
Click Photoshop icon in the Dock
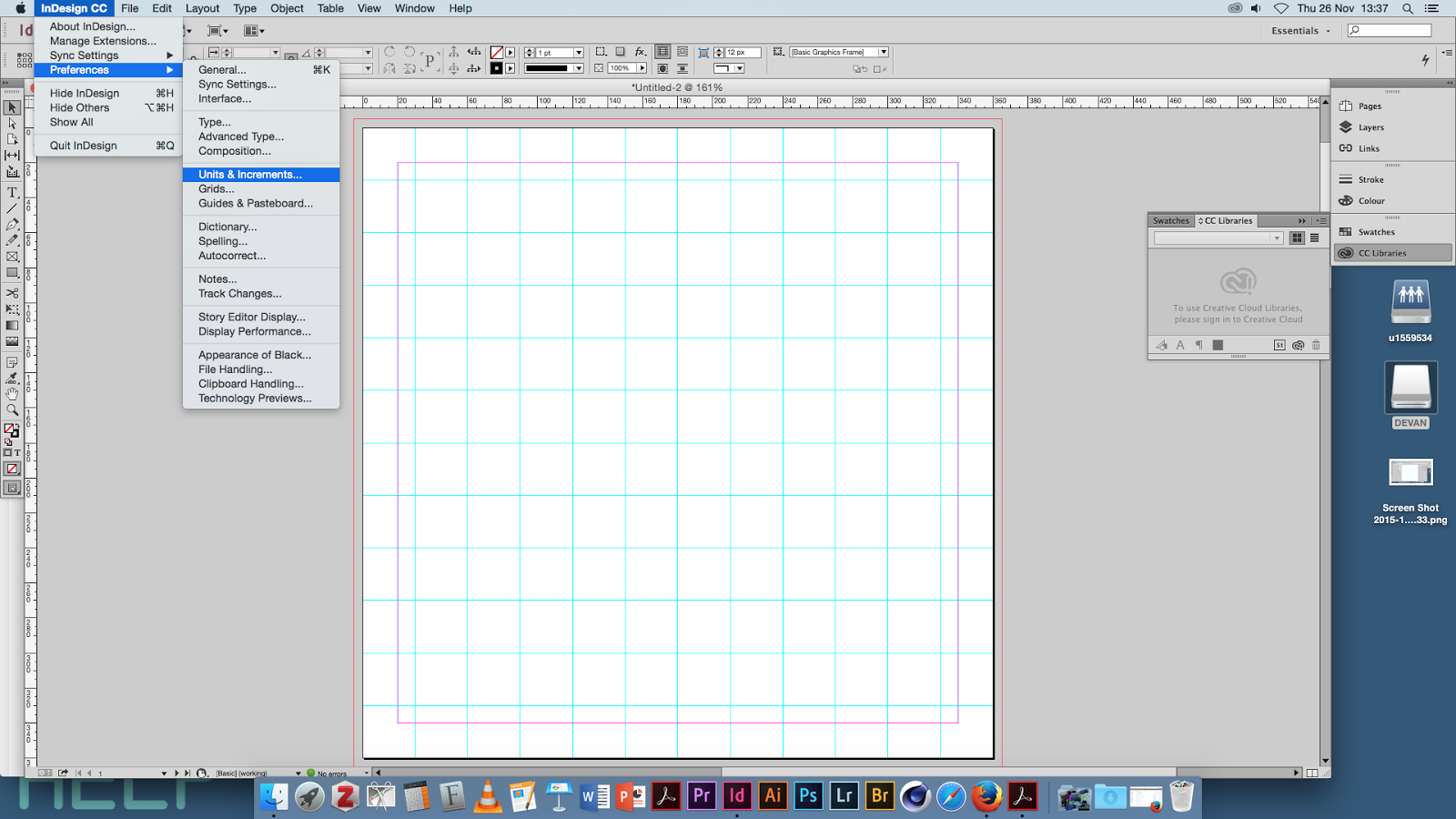808,795
